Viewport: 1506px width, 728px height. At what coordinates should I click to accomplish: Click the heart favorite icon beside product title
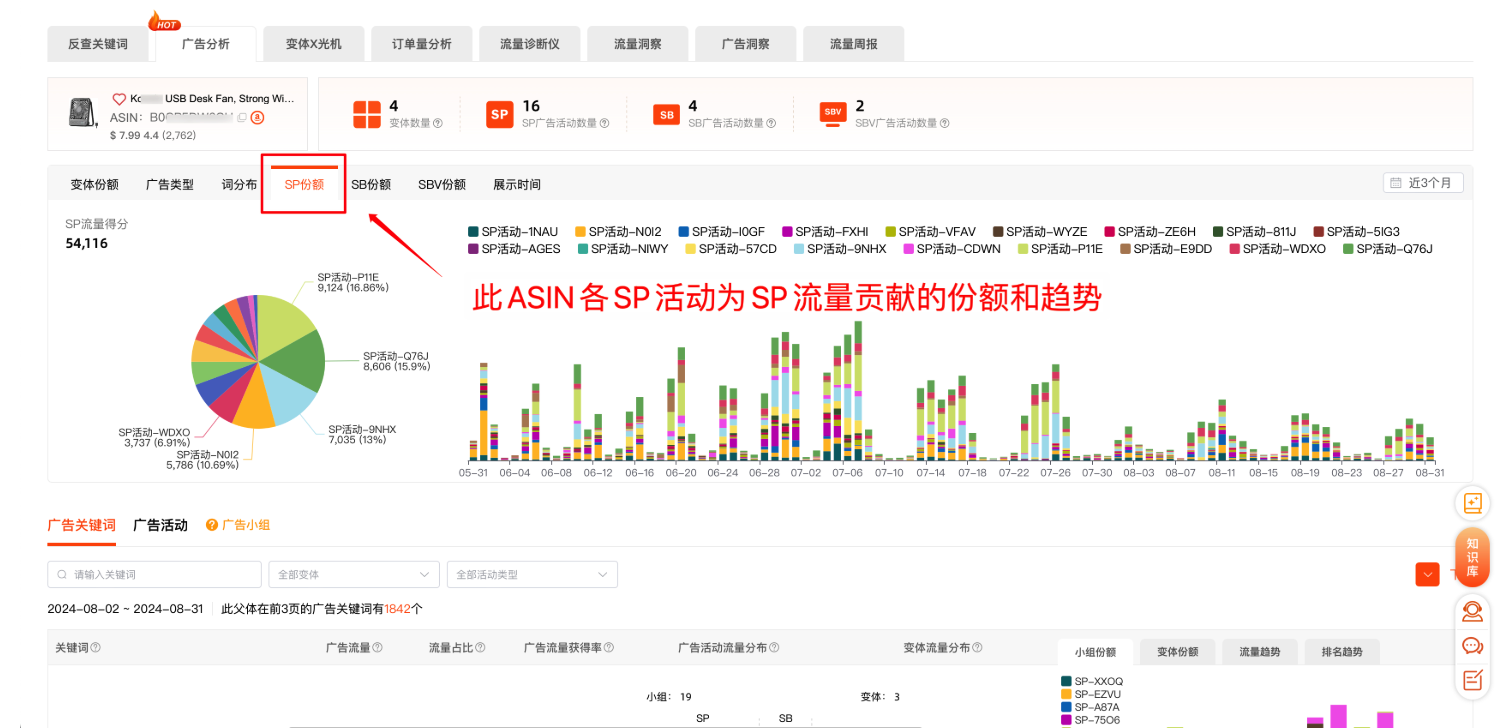tap(119, 99)
